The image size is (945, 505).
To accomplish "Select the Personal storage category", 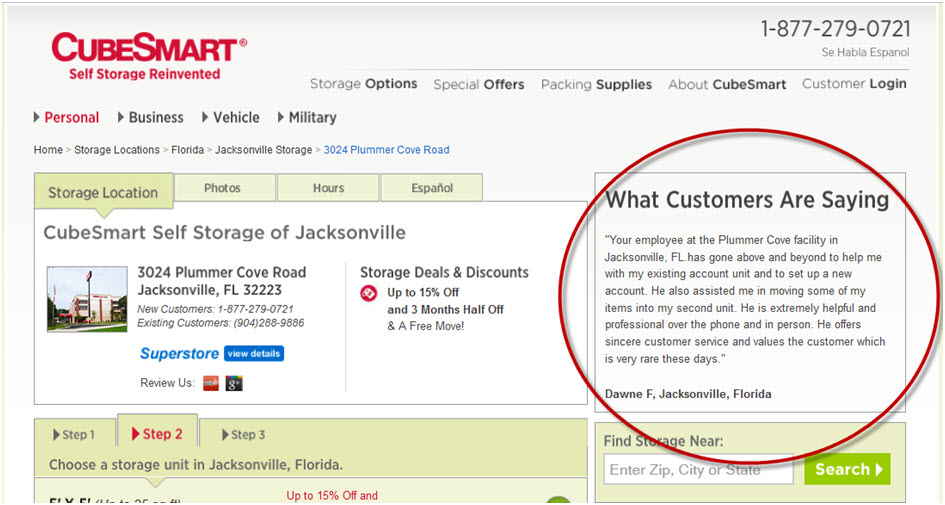I will click(66, 118).
